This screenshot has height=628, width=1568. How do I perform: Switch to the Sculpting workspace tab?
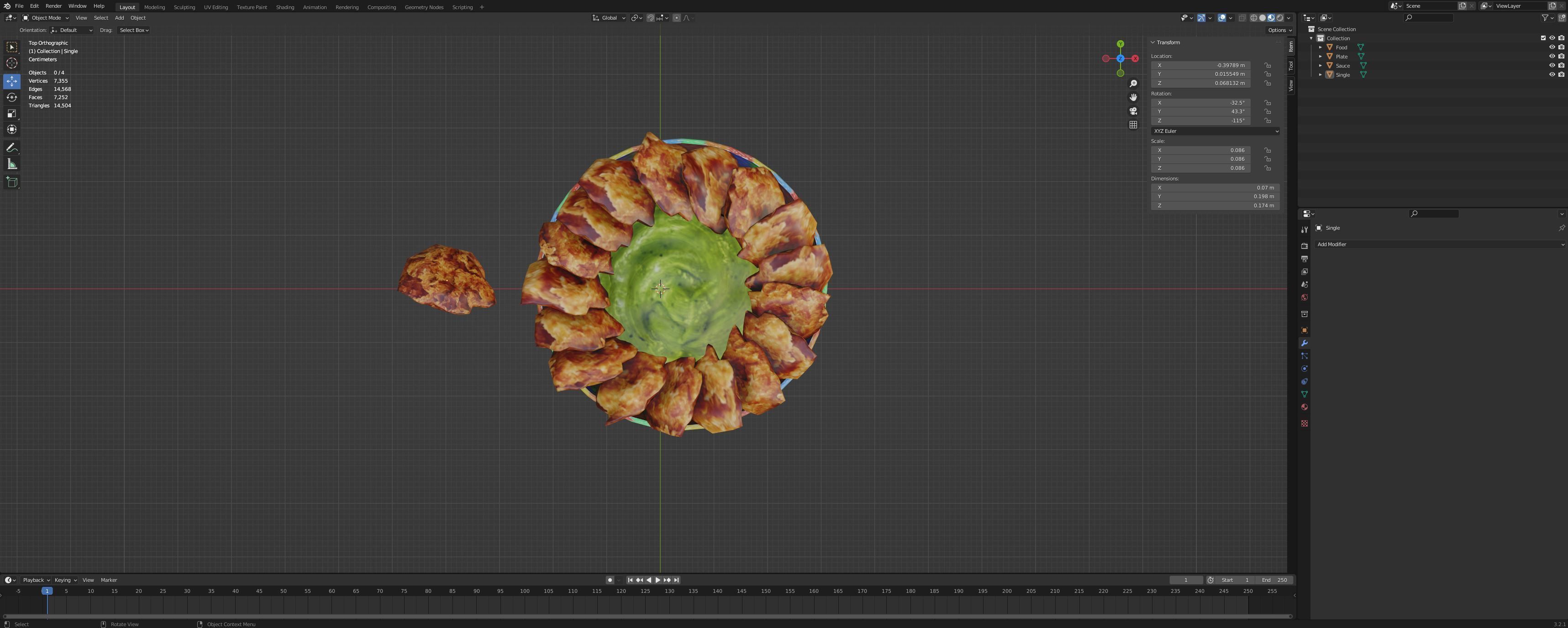[x=184, y=7]
